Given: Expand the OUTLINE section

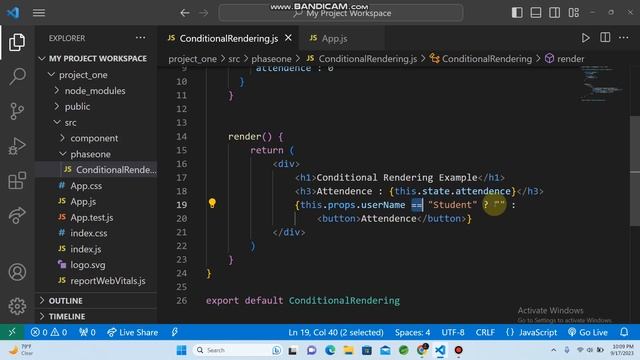Looking at the screenshot, I should click(x=96, y=300).
